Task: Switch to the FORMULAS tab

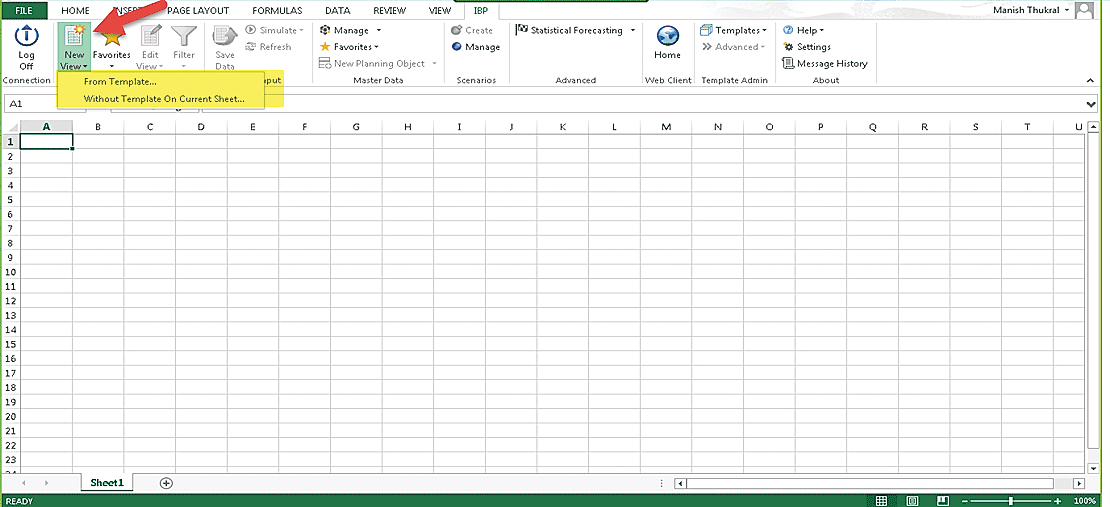Action: [x=277, y=11]
